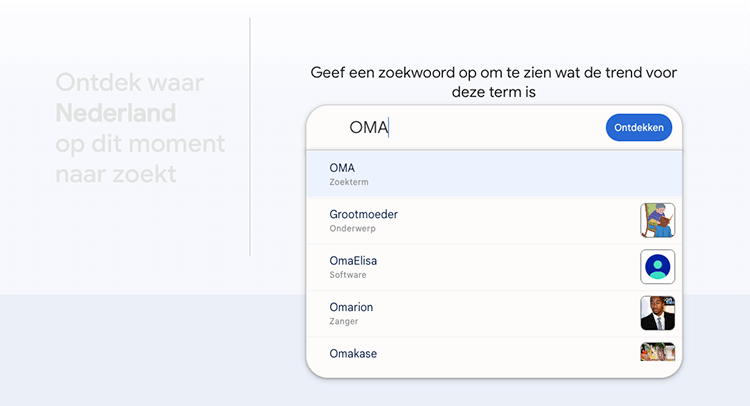750x406 pixels.
Task: Click the Omarion portrait photo
Action: [657, 313]
